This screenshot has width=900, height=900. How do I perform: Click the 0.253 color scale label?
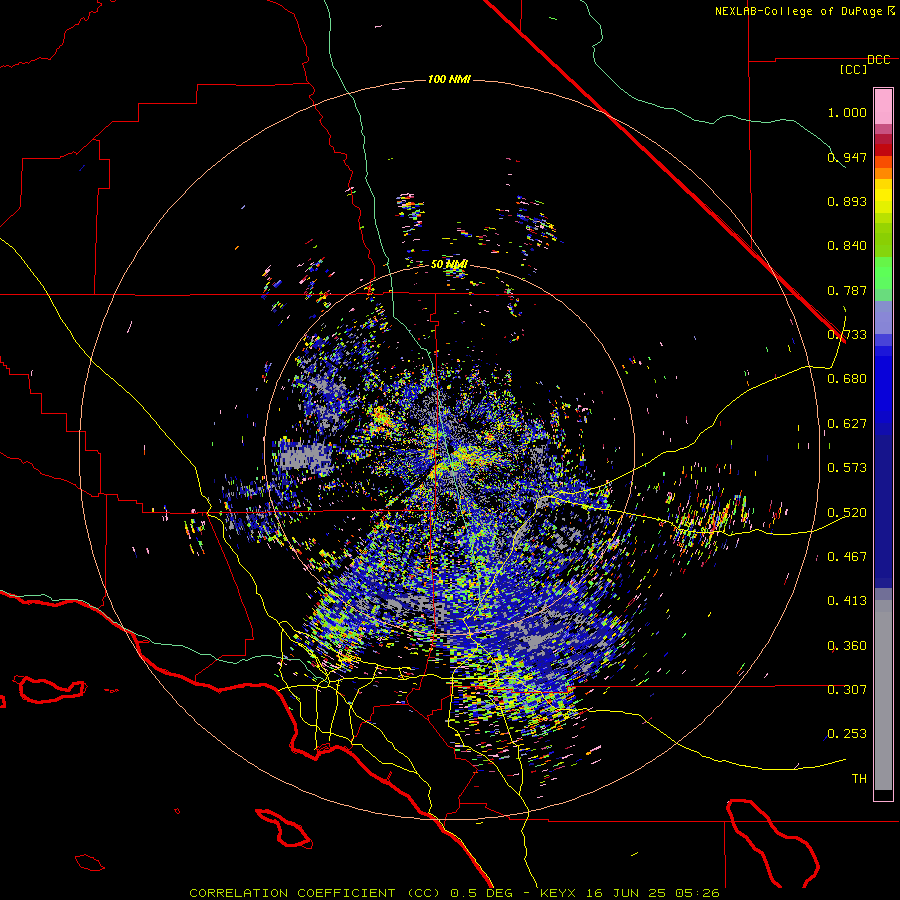[847, 734]
